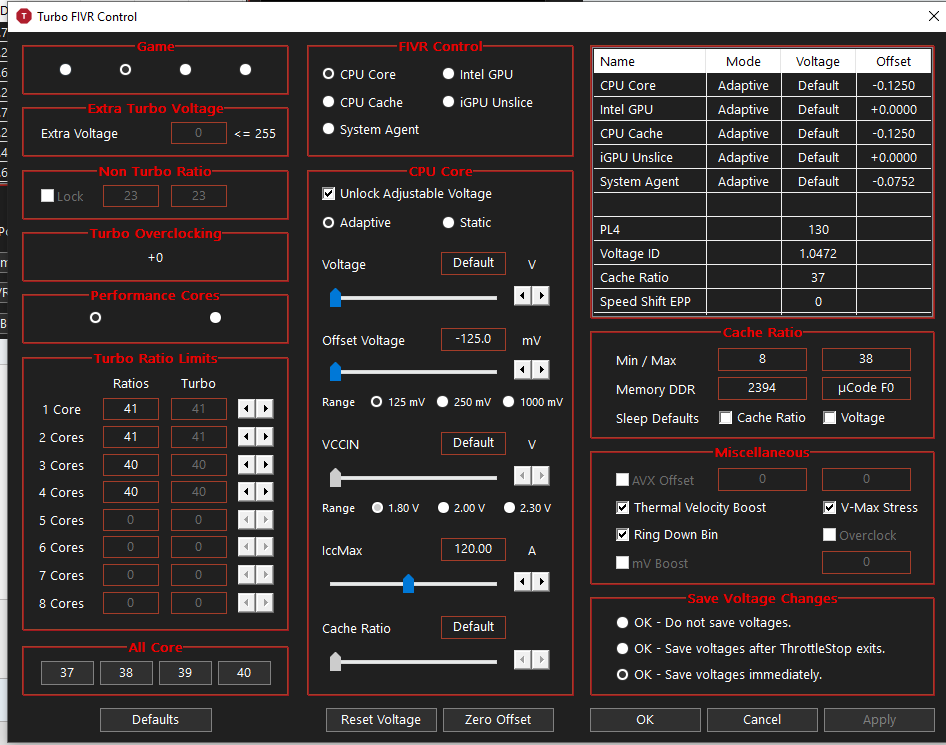Click the 1 Core Ratios field
946x745 pixels.
(131, 409)
